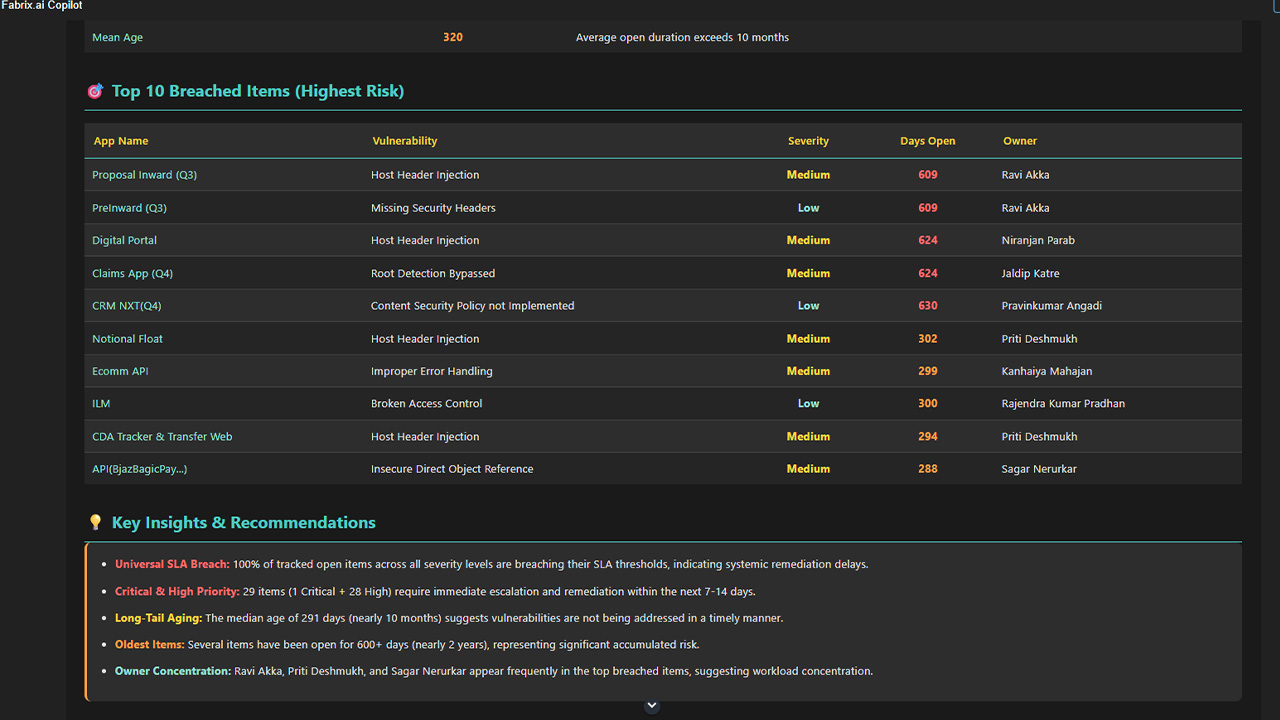Click the Key Insights & Recommendations heading
The height and width of the screenshot is (720, 1280).
pos(243,523)
